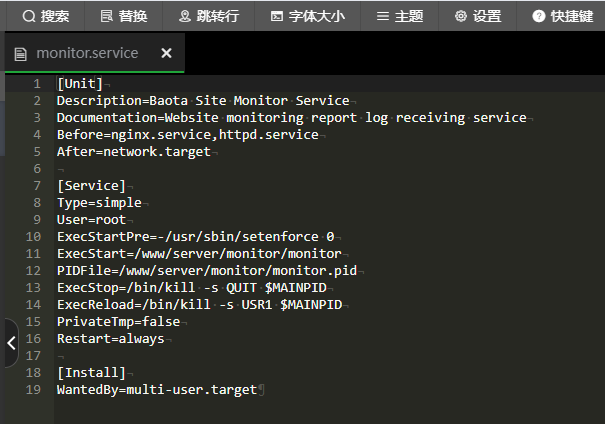Click the file icon on monitor.service tab
This screenshot has height=424, width=605.
pos(20,54)
